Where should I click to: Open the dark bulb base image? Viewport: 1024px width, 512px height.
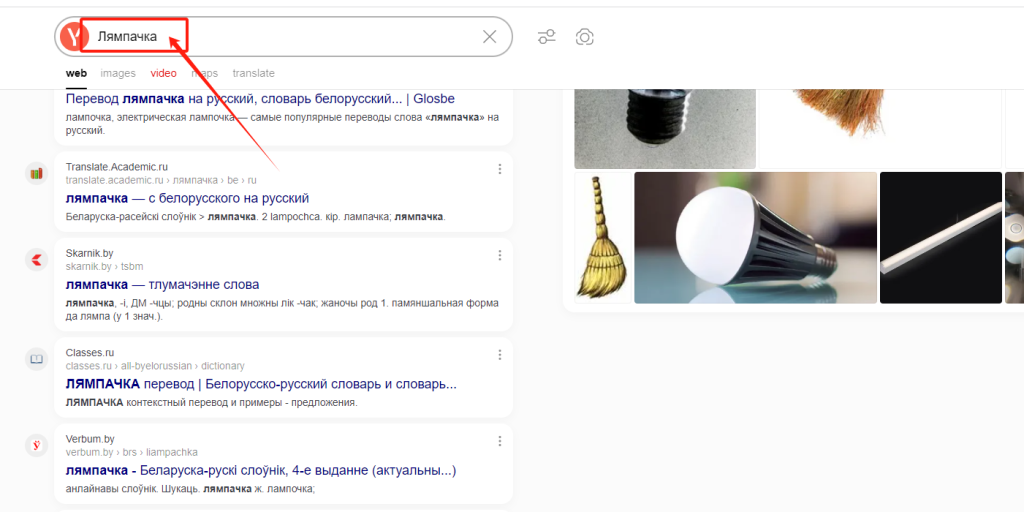tap(665, 128)
